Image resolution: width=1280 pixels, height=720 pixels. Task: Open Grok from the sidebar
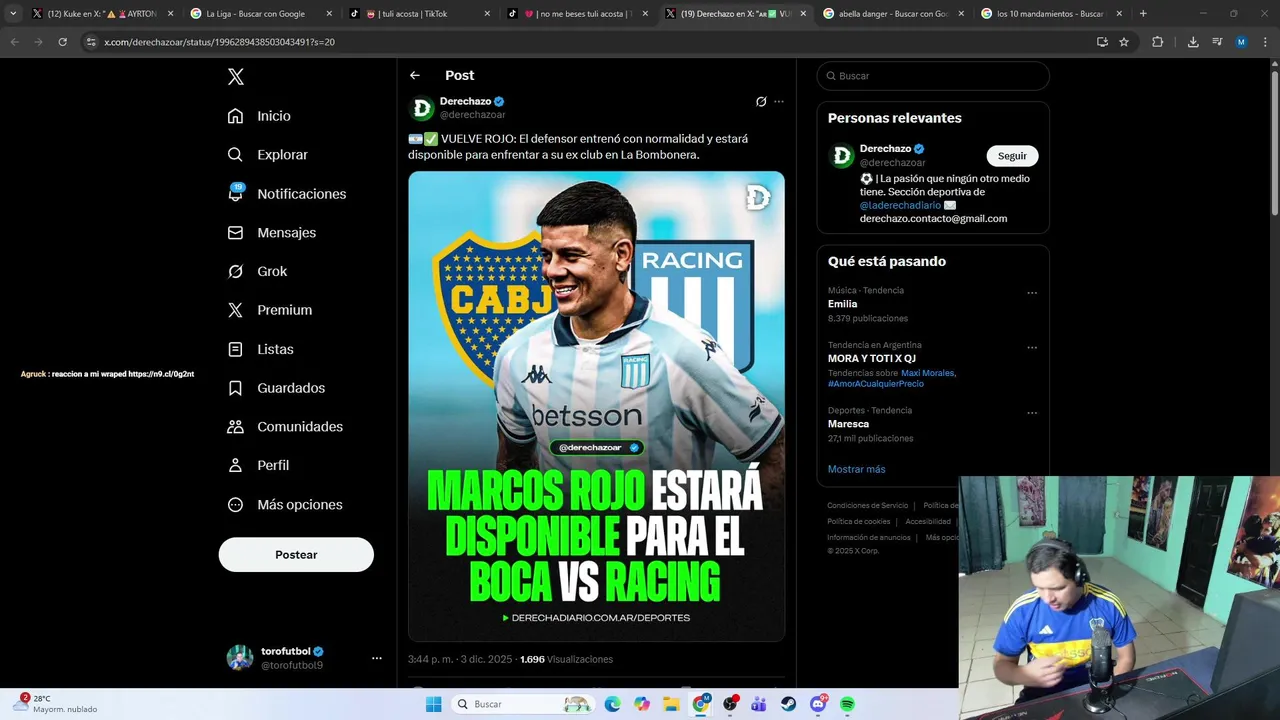click(x=257, y=272)
